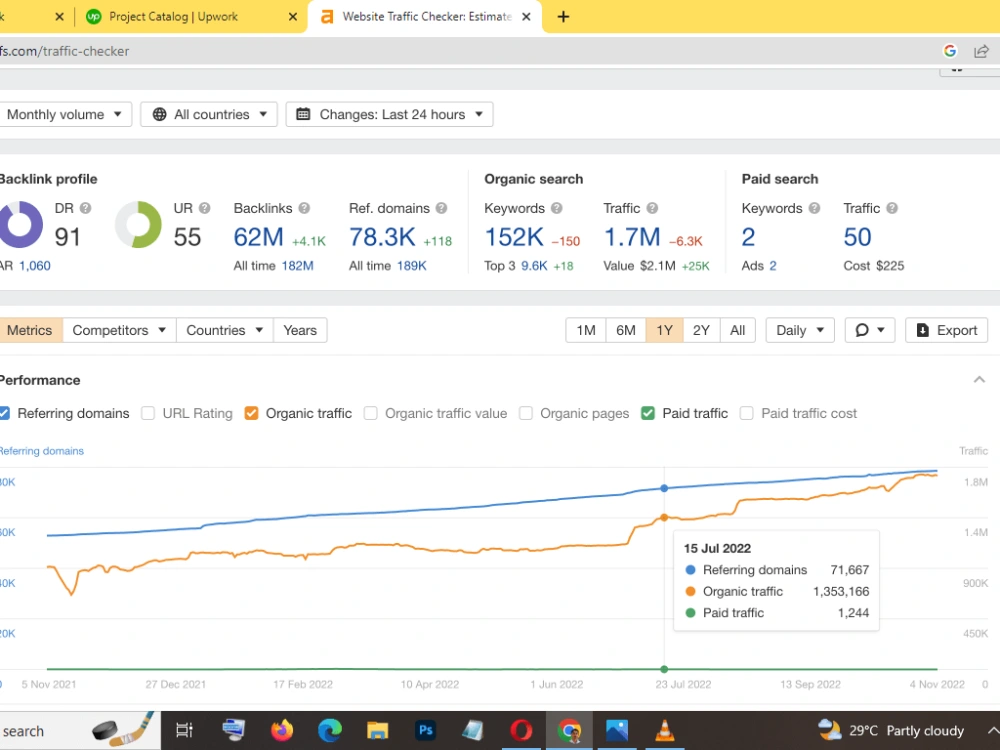Open Changes: Last 24 hours dropdown
The width and height of the screenshot is (1000, 750).
[x=390, y=114]
